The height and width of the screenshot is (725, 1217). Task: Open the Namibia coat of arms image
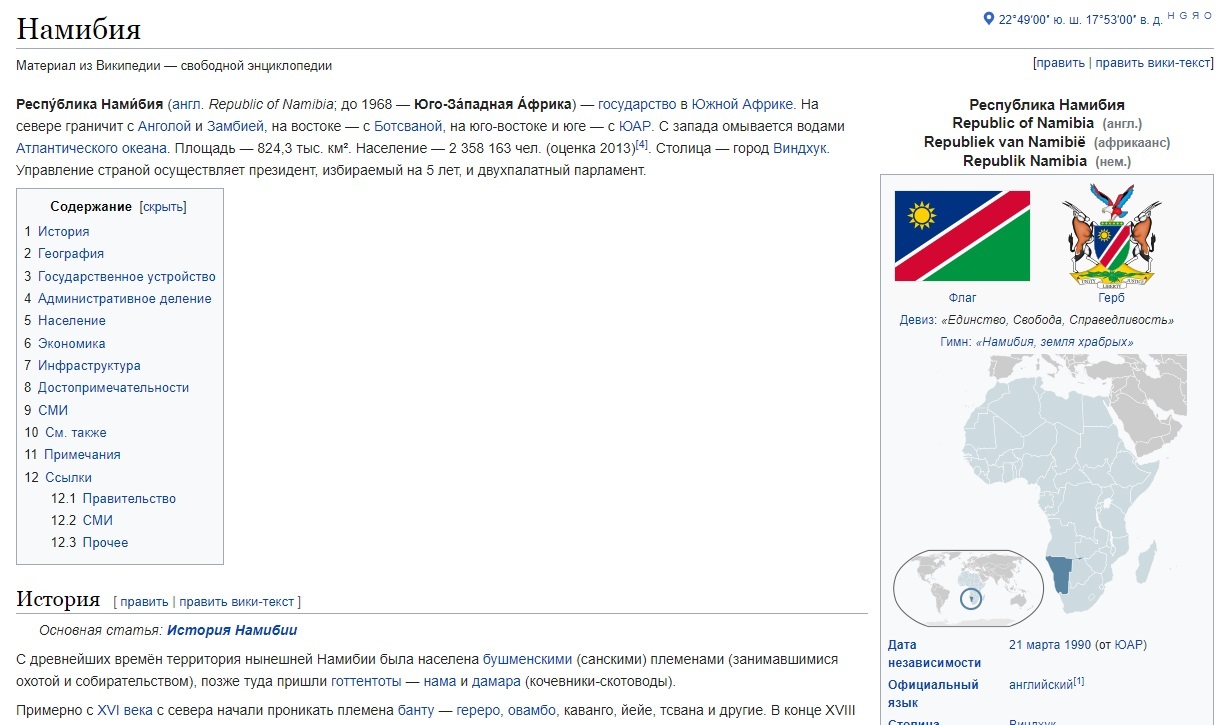click(x=1111, y=236)
